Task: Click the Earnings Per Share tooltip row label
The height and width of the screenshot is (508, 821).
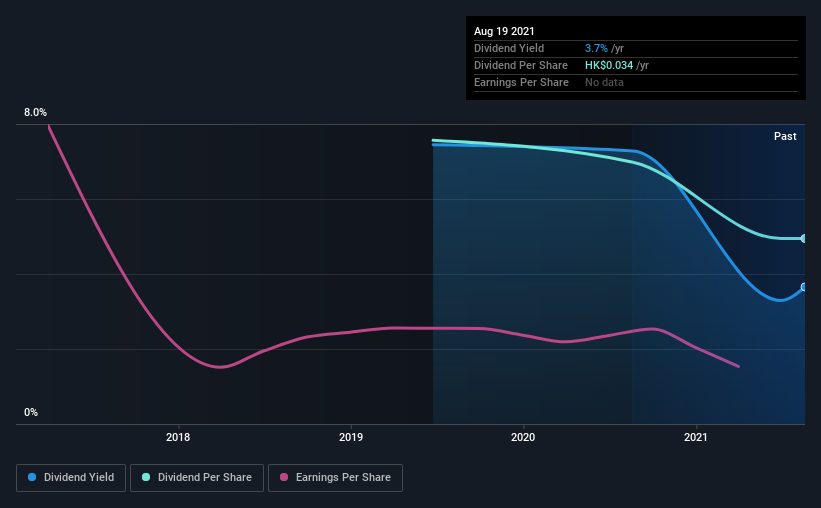Action: (521, 82)
